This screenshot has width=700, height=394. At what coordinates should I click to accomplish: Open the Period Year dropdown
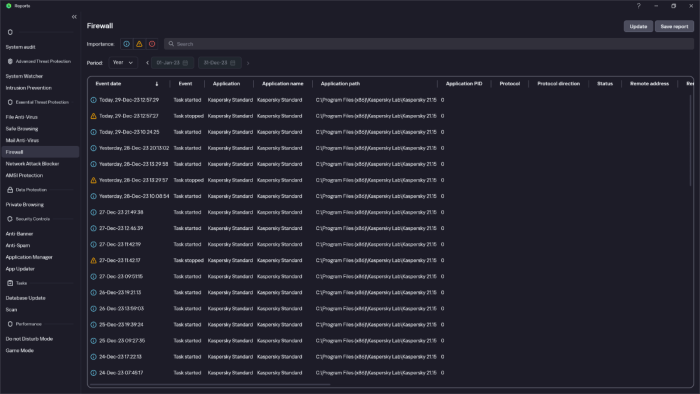[x=123, y=63]
